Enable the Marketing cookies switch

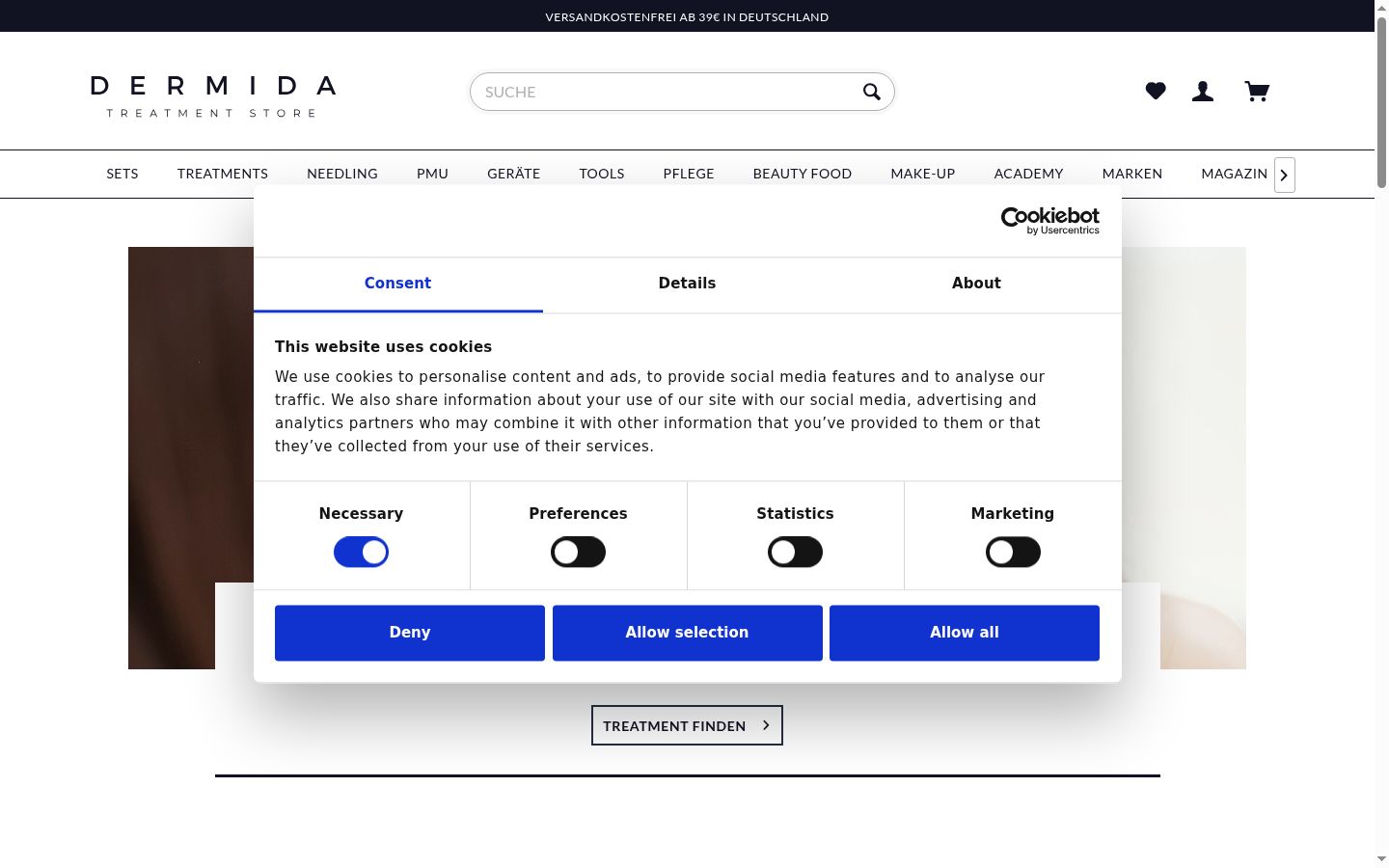[x=1013, y=553]
